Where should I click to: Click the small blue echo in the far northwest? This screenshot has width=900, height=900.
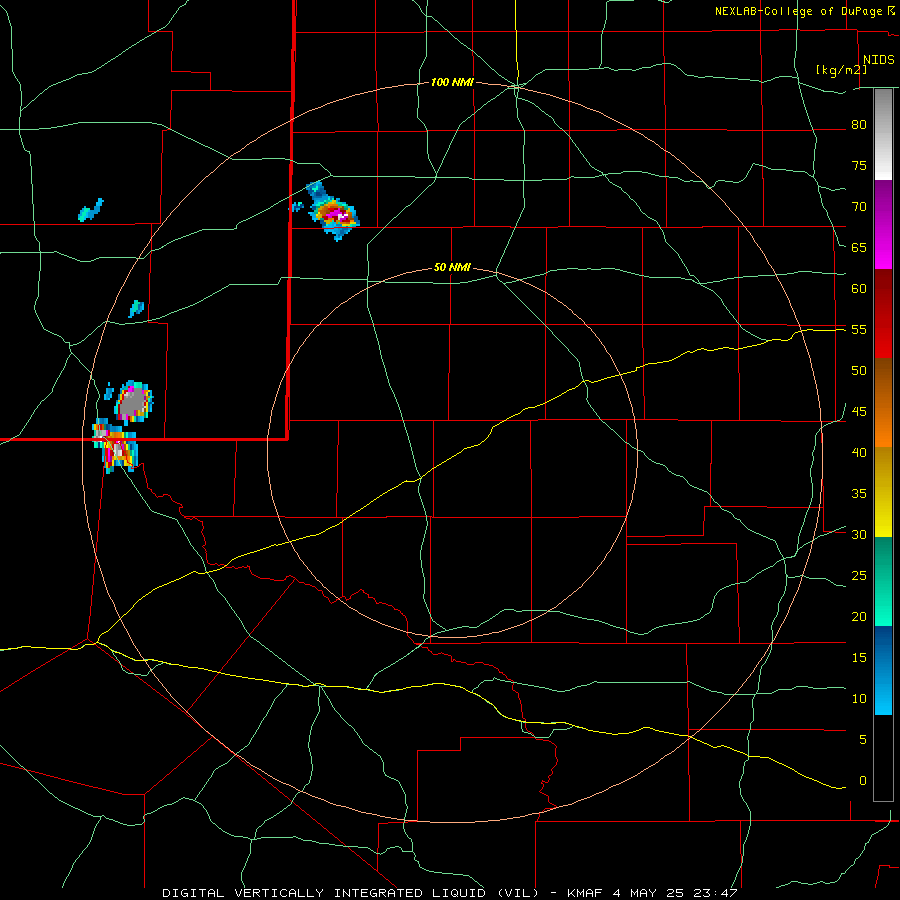pos(91,210)
